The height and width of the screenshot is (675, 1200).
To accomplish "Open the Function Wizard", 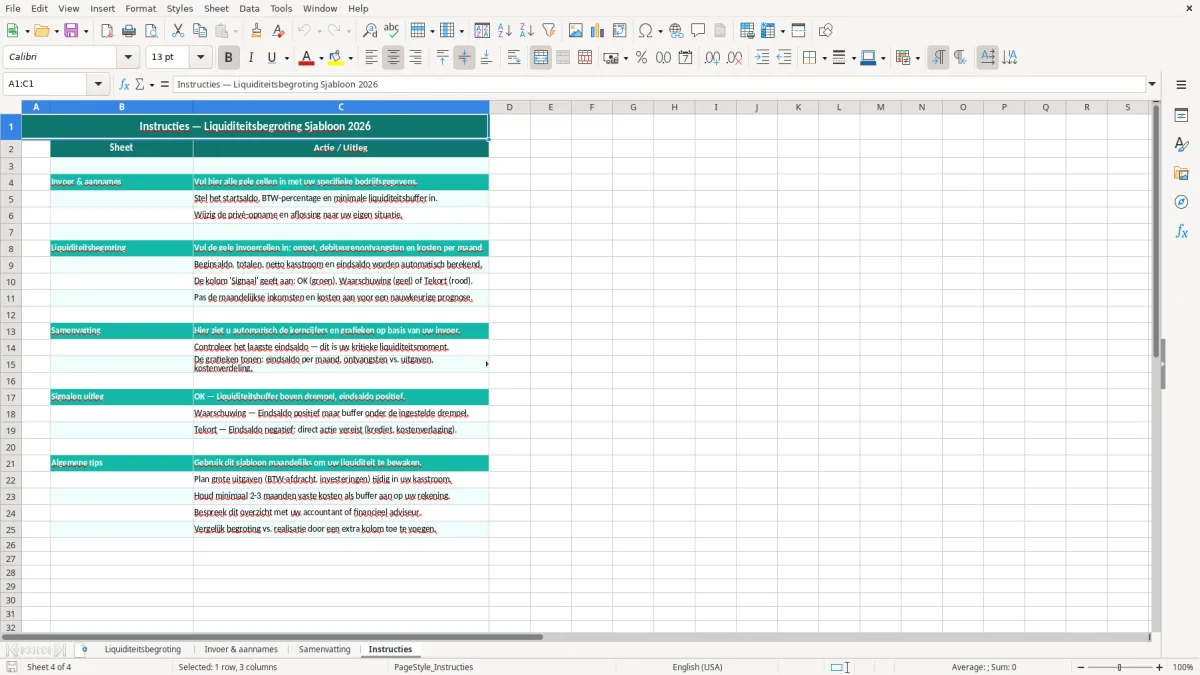I will (x=125, y=84).
